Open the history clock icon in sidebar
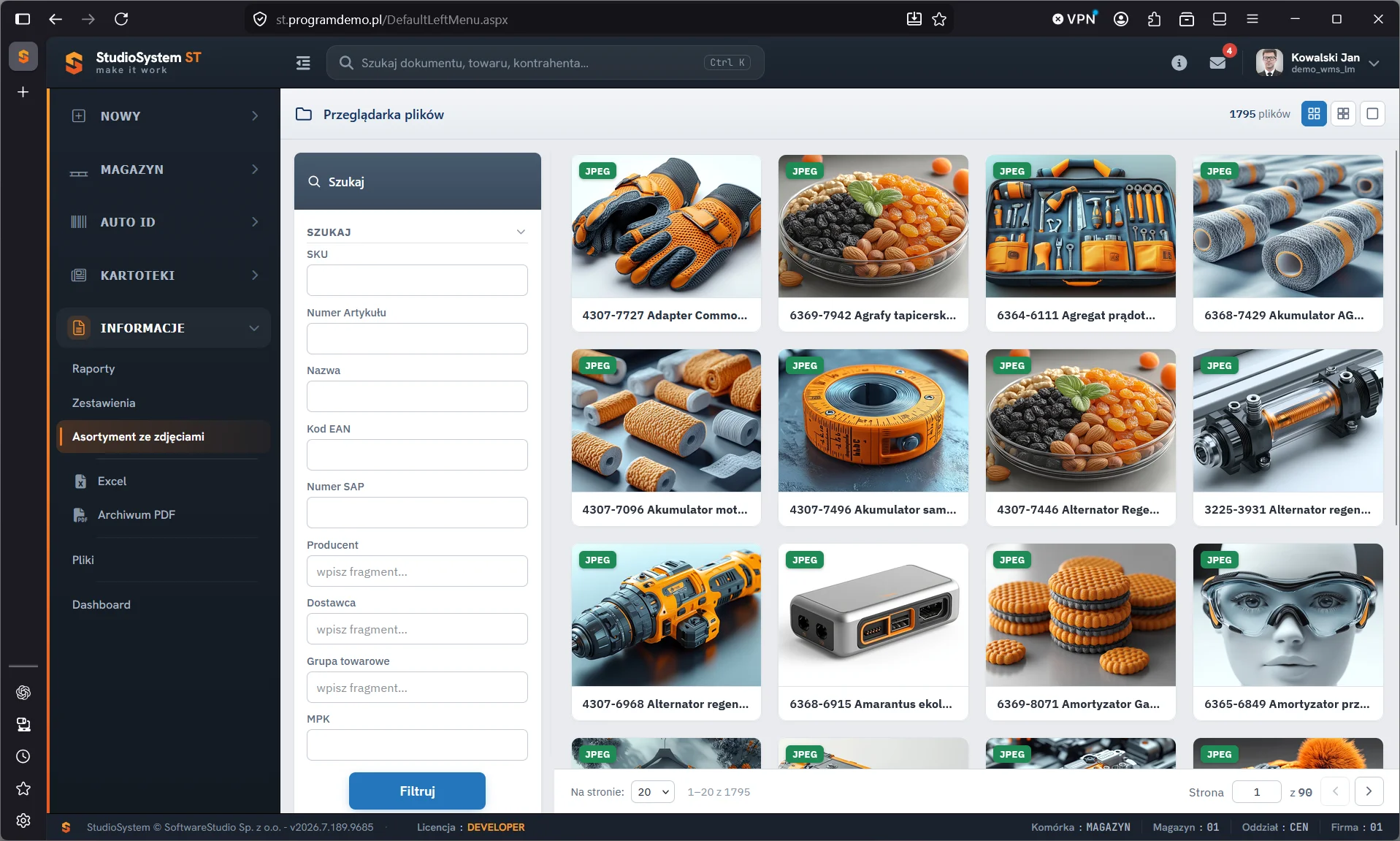 pyautogui.click(x=23, y=756)
